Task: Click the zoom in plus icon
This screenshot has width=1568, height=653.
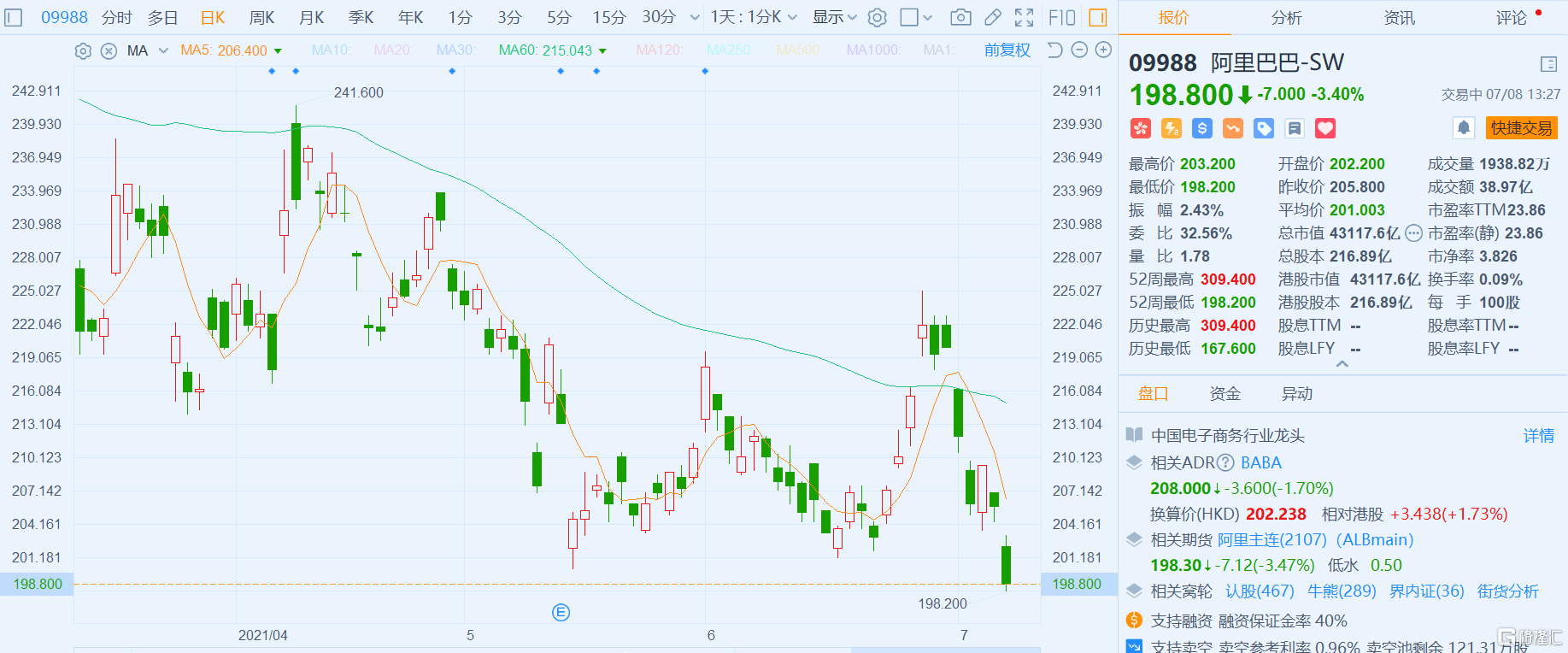Action: (x=1104, y=50)
